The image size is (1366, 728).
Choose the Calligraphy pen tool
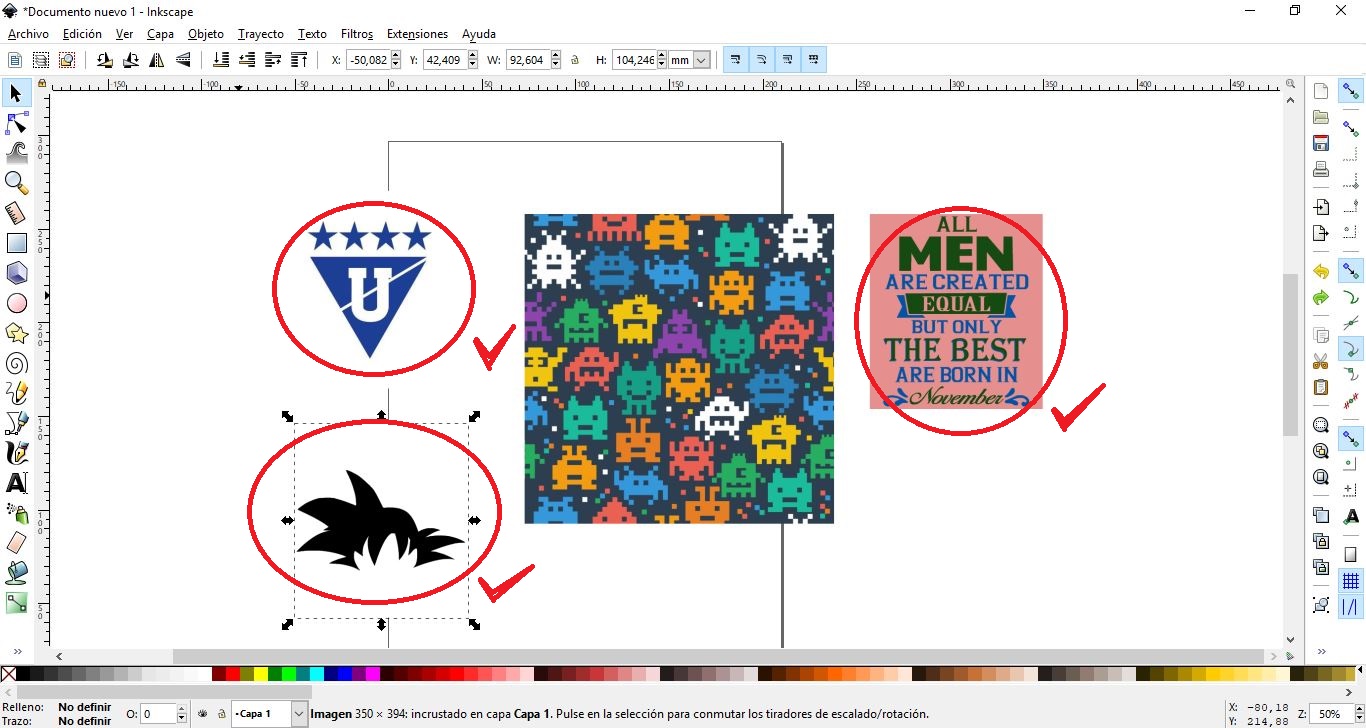(x=16, y=453)
